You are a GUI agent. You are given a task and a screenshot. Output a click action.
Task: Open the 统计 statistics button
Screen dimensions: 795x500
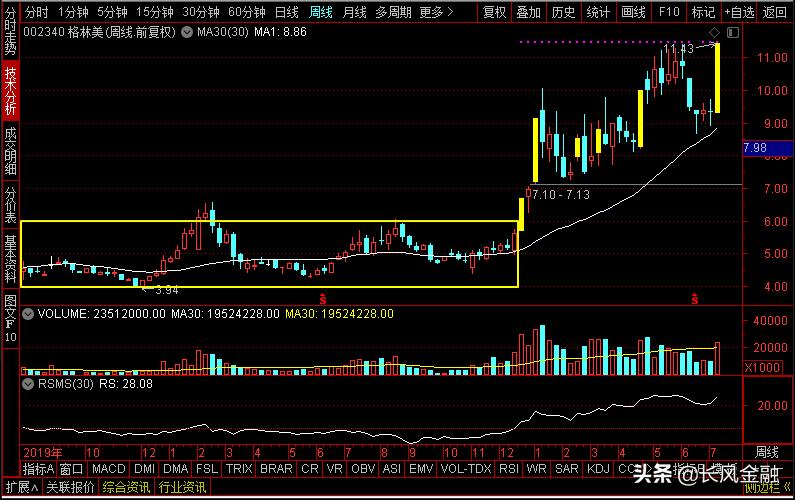click(598, 12)
